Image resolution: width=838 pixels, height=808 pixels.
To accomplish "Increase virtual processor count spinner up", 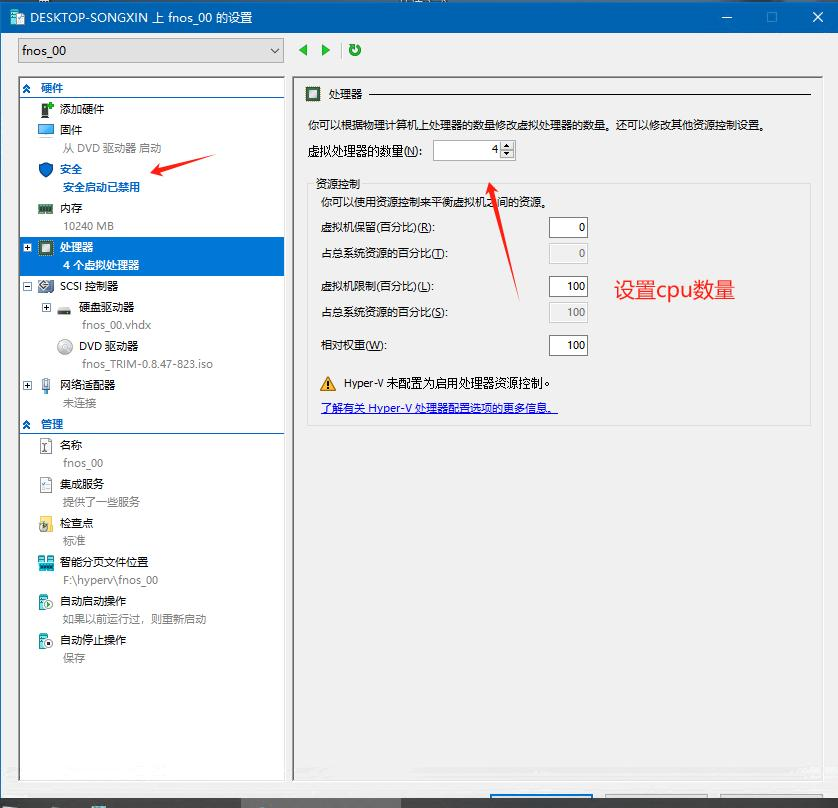I will coord(507,146).
